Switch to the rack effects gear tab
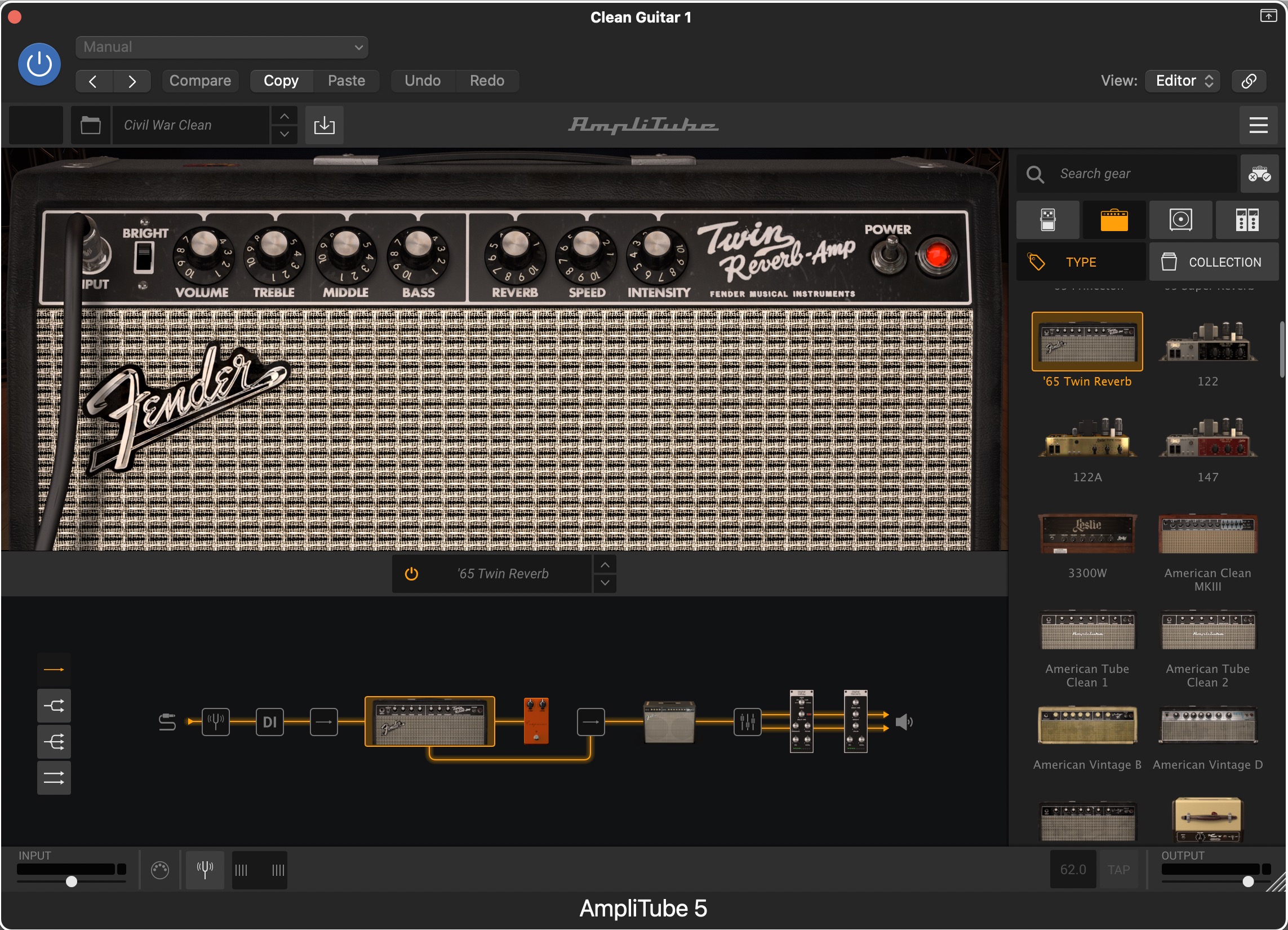The width and height of the screenshot is (1288, 930). click(x=1247, y=220)
